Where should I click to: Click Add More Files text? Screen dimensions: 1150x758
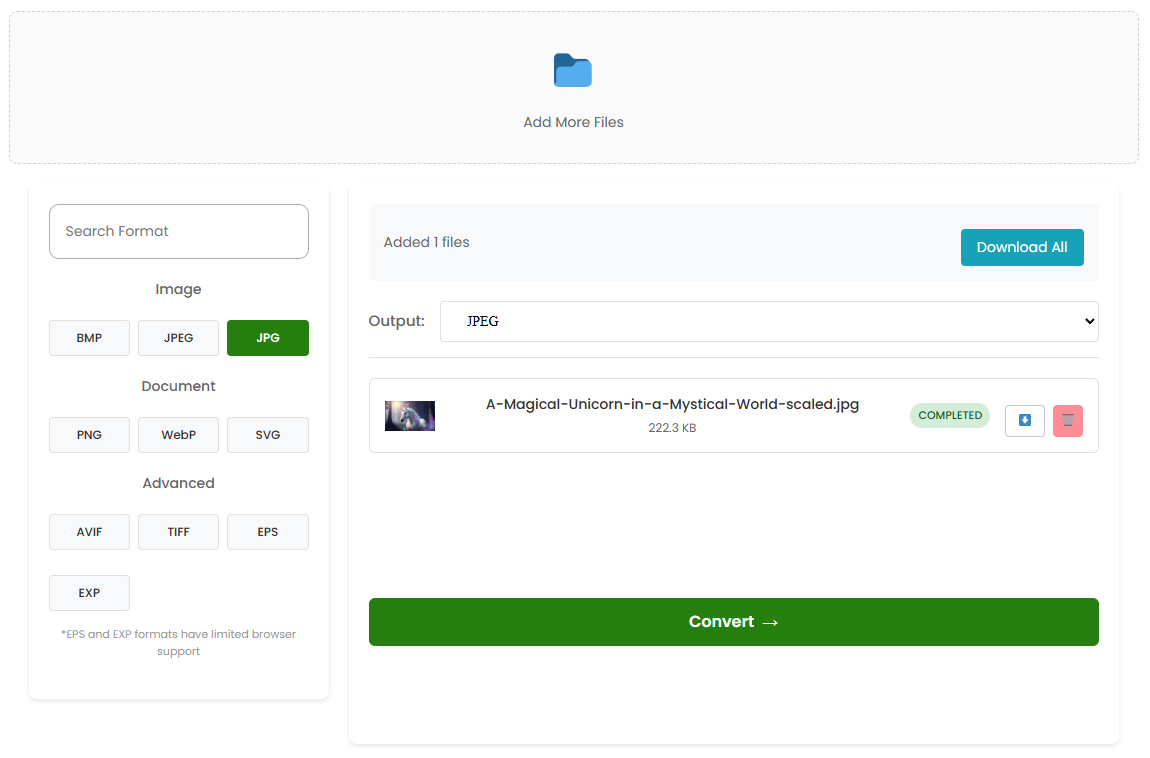573,122
